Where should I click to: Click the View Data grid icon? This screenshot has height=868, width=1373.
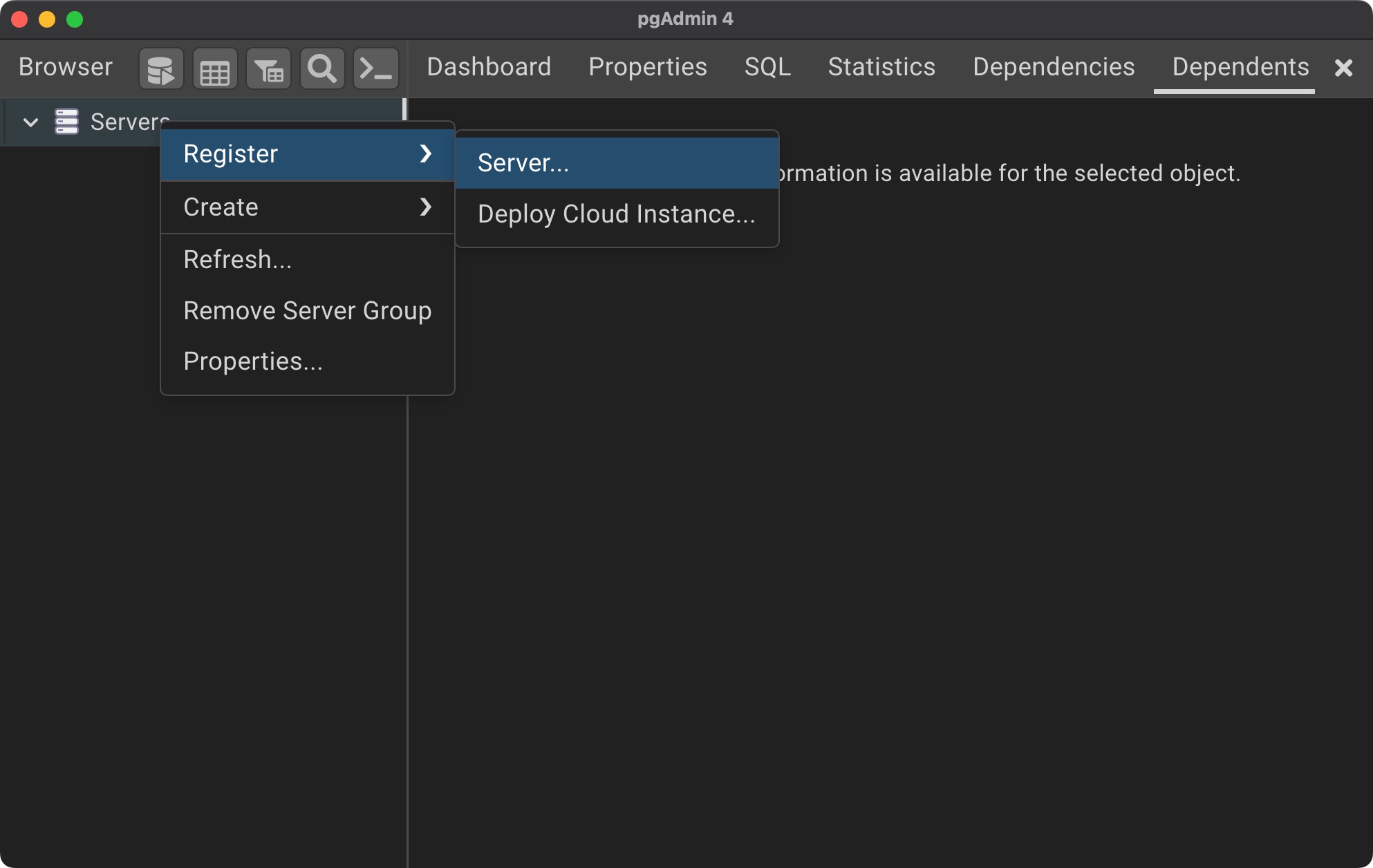pyautogui.click(x=215, y=69)
